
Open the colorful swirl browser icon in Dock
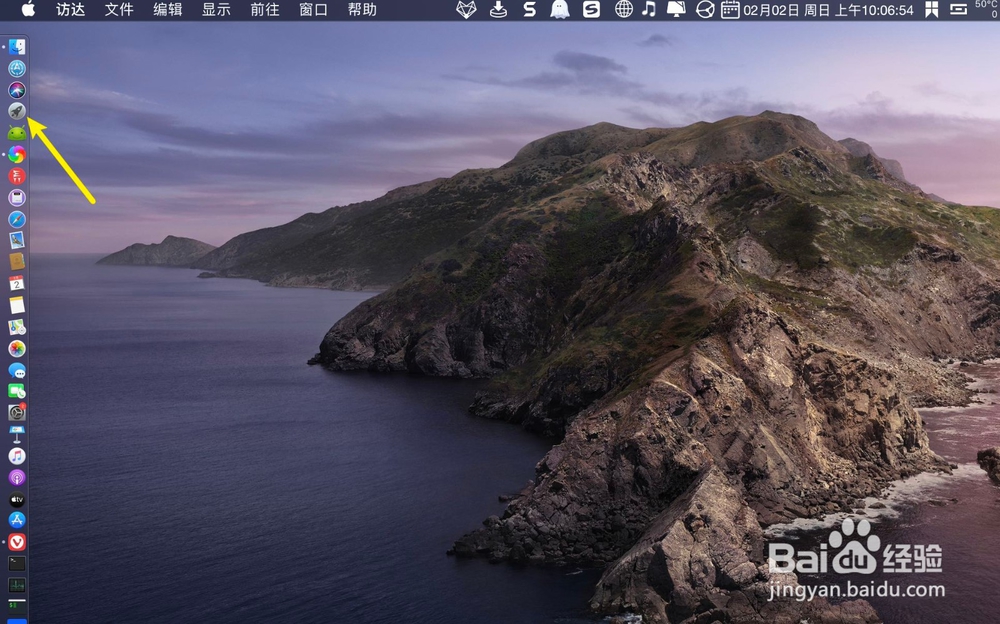(17, 154)
